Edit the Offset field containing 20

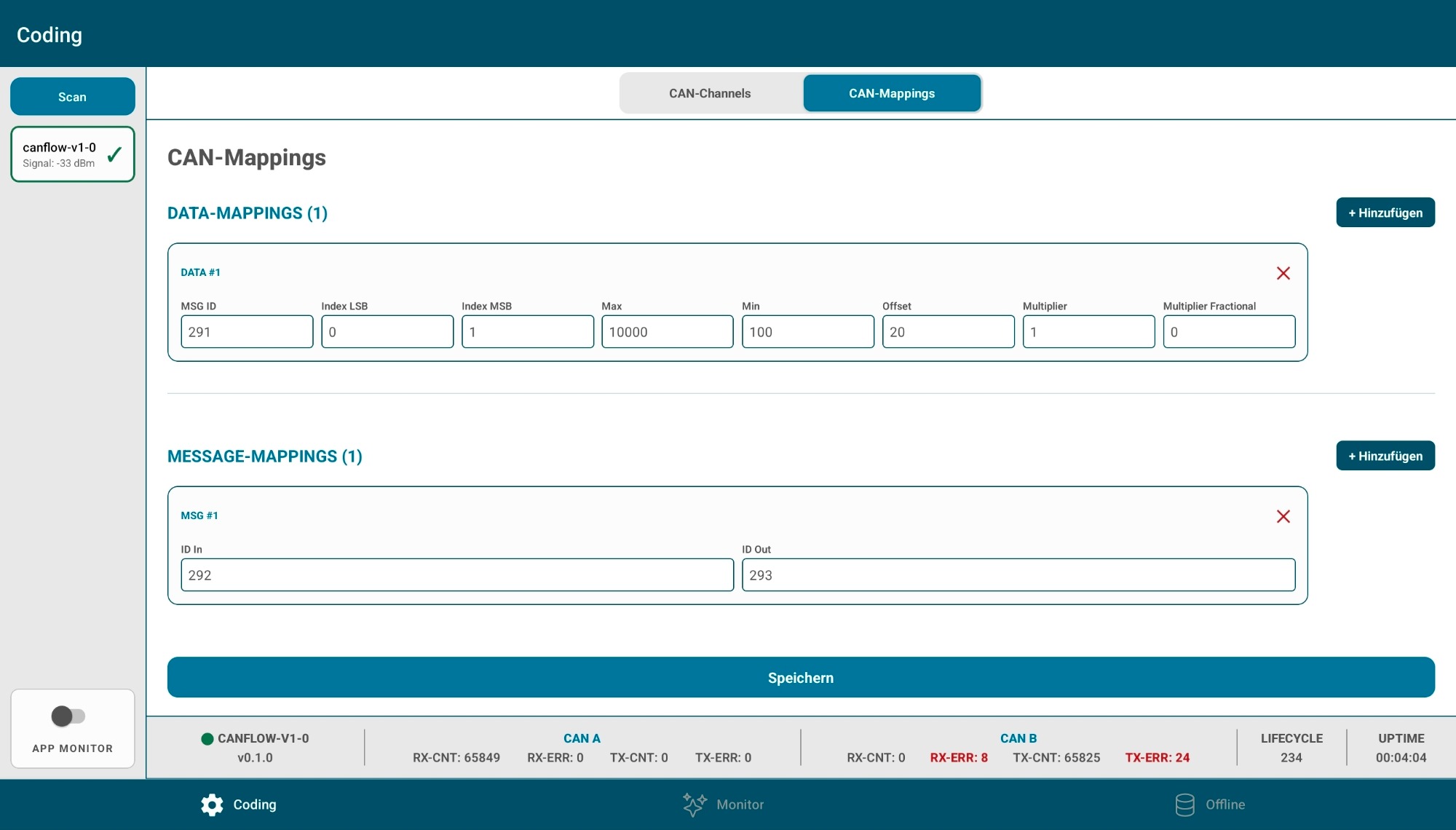947,332
